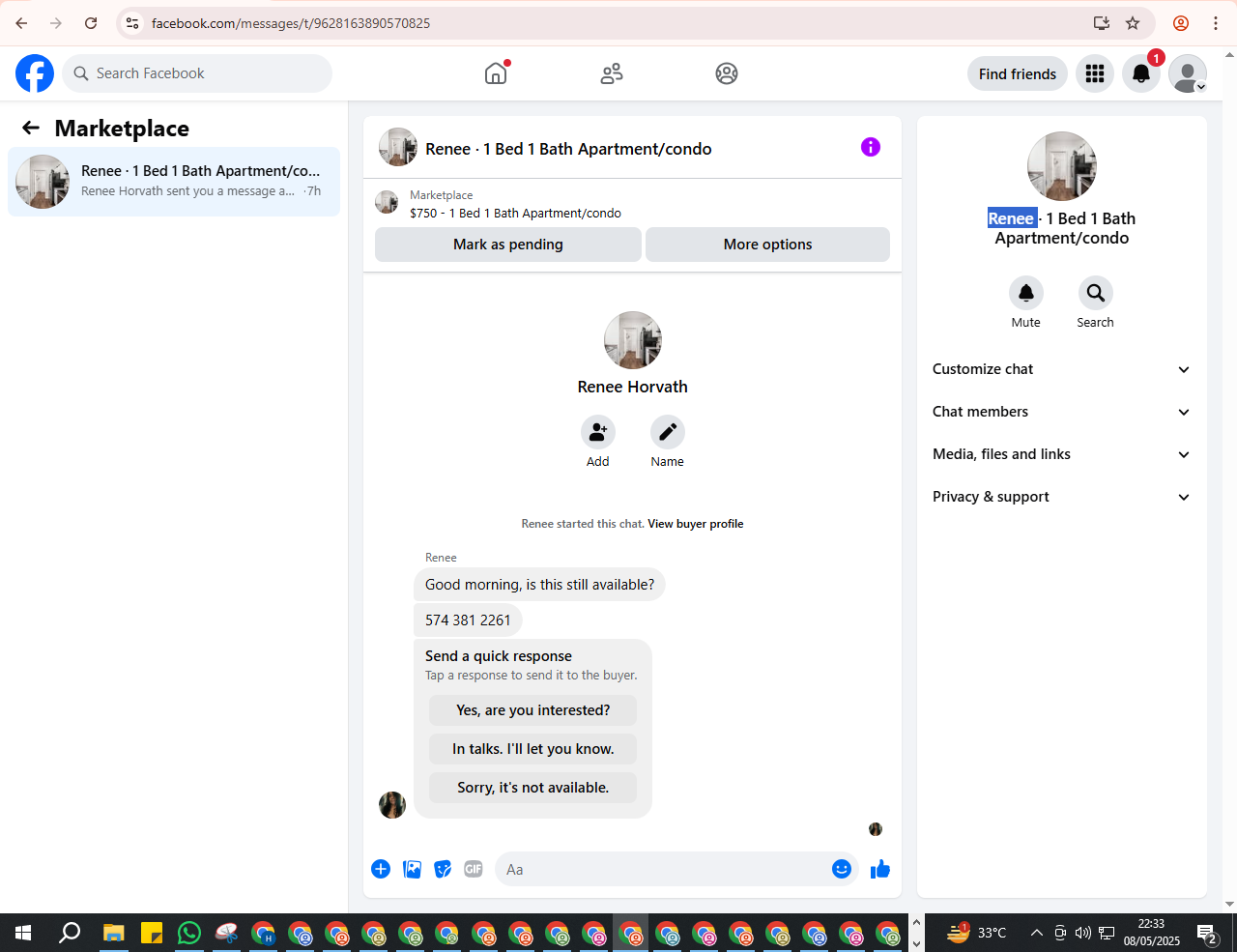Screen dimensions: 1237x952
Task: Open View buyer profile link
Action: point(696,524)
